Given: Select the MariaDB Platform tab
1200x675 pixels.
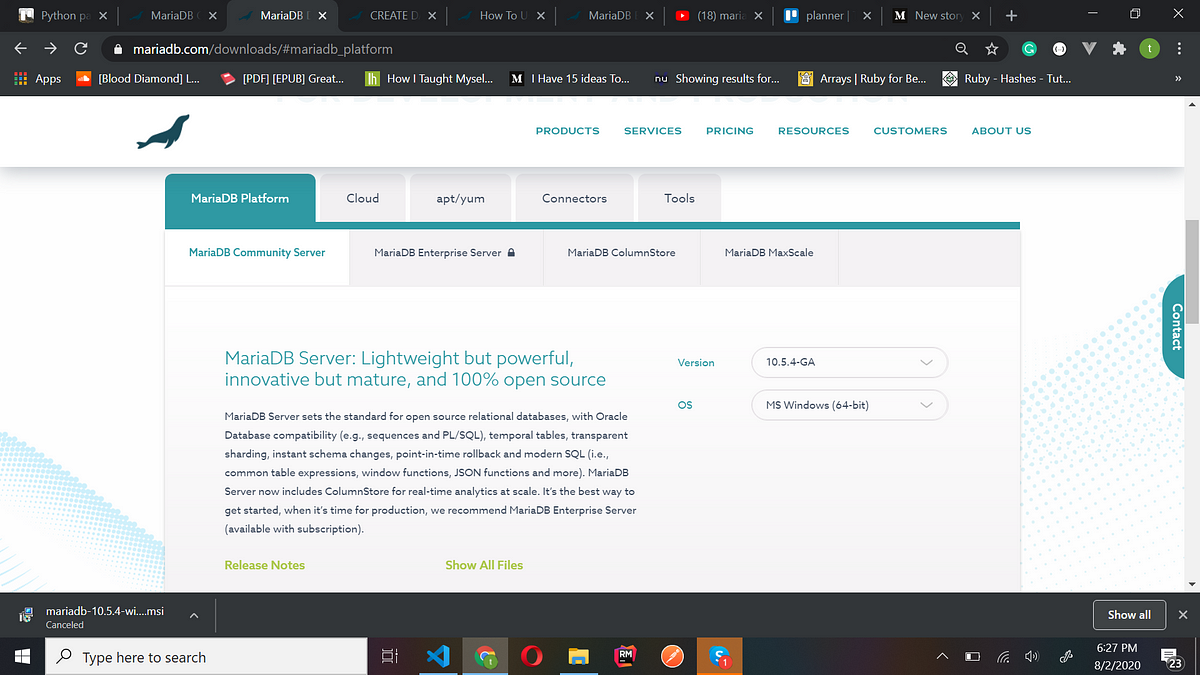Looking at the screenshot, I should 240,198.
